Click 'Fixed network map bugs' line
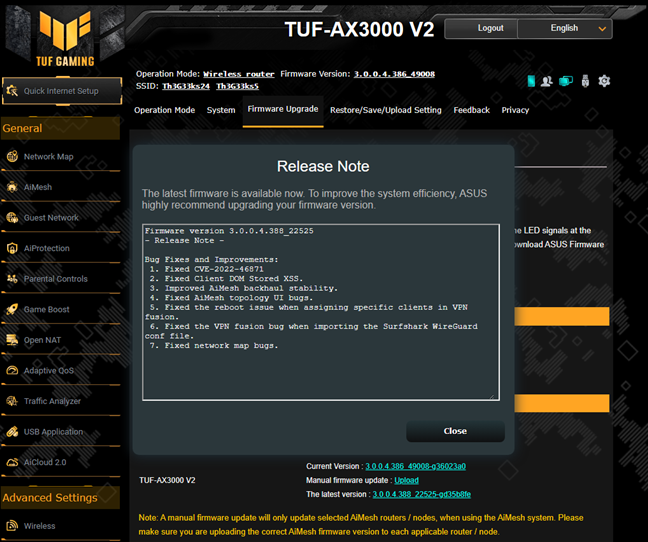This screenshot has width=648, height=542. point(214,345)
